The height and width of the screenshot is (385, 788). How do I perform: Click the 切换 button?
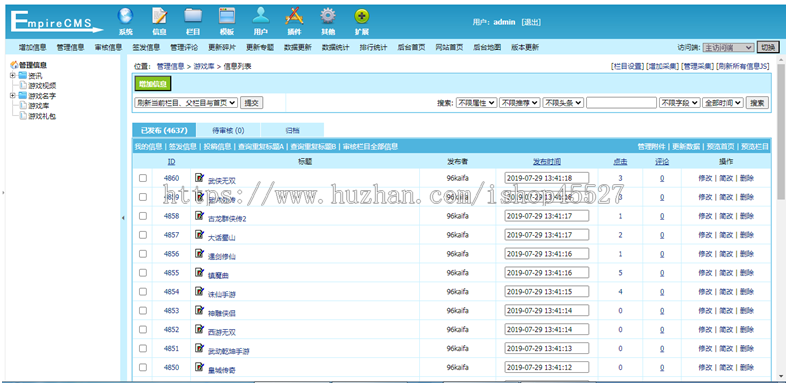coord(767,47)
